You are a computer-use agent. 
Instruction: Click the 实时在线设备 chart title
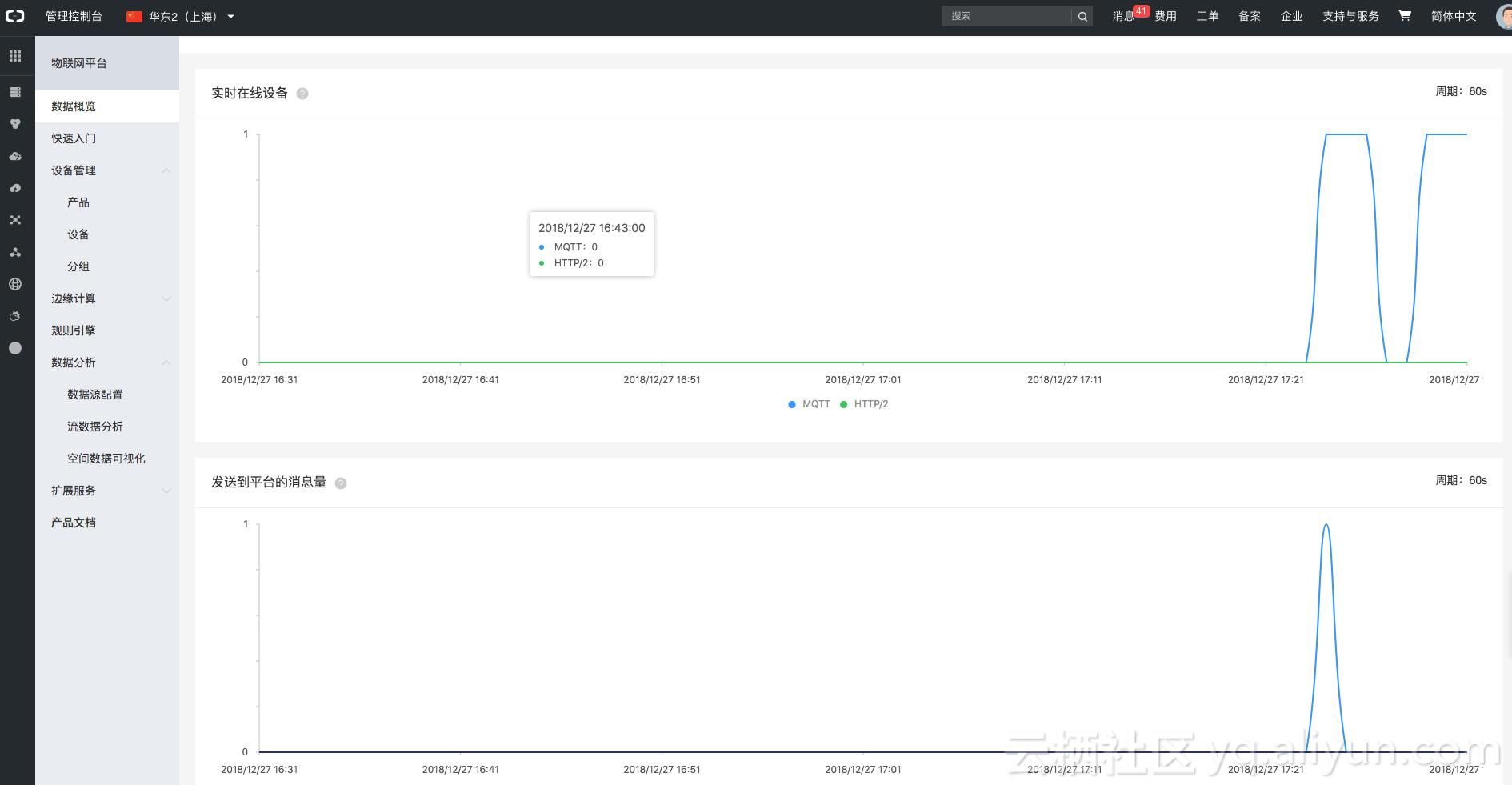coord(250,93)
